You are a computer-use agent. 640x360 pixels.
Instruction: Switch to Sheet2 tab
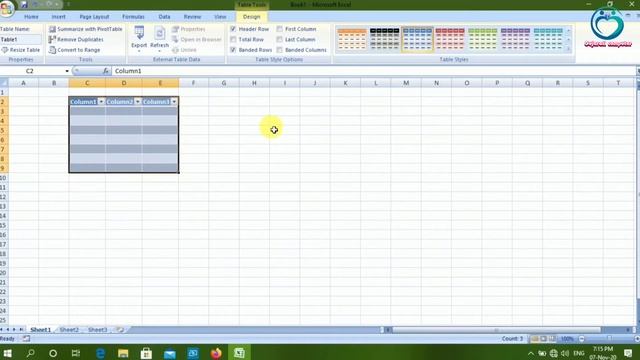(69, 329)
